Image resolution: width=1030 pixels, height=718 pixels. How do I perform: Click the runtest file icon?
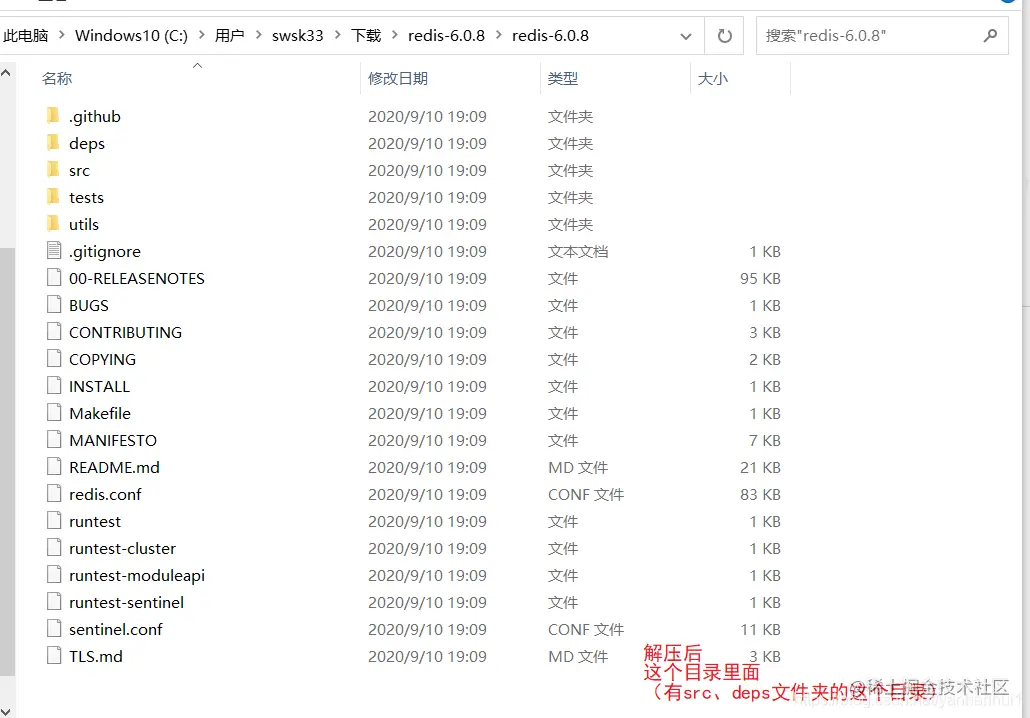point(54,520)
